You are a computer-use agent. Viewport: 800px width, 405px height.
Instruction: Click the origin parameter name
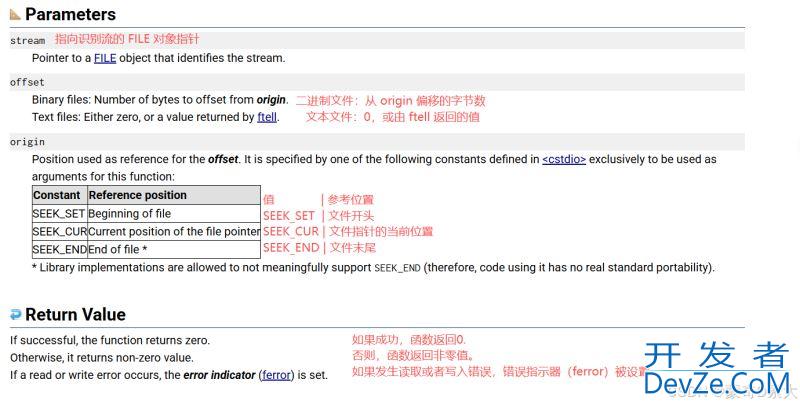[x=28, y=142]
